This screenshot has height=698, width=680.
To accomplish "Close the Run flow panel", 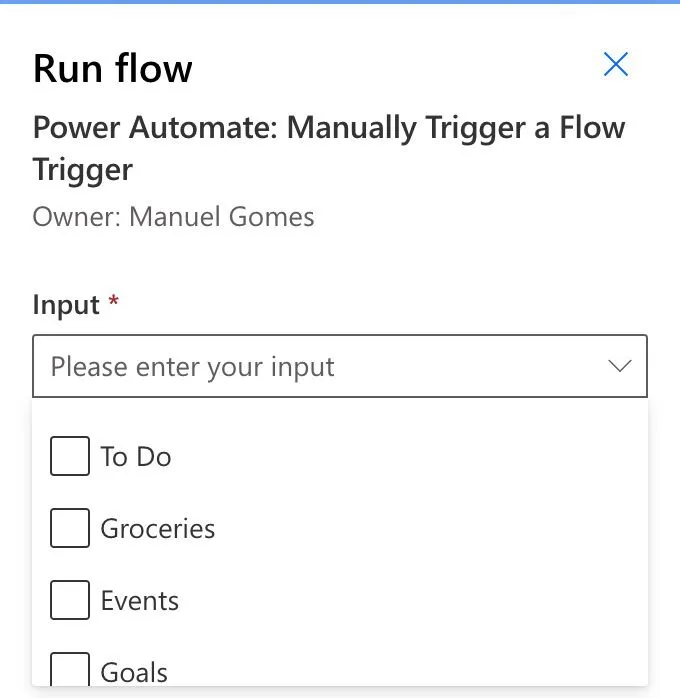I will coord(616,65).
